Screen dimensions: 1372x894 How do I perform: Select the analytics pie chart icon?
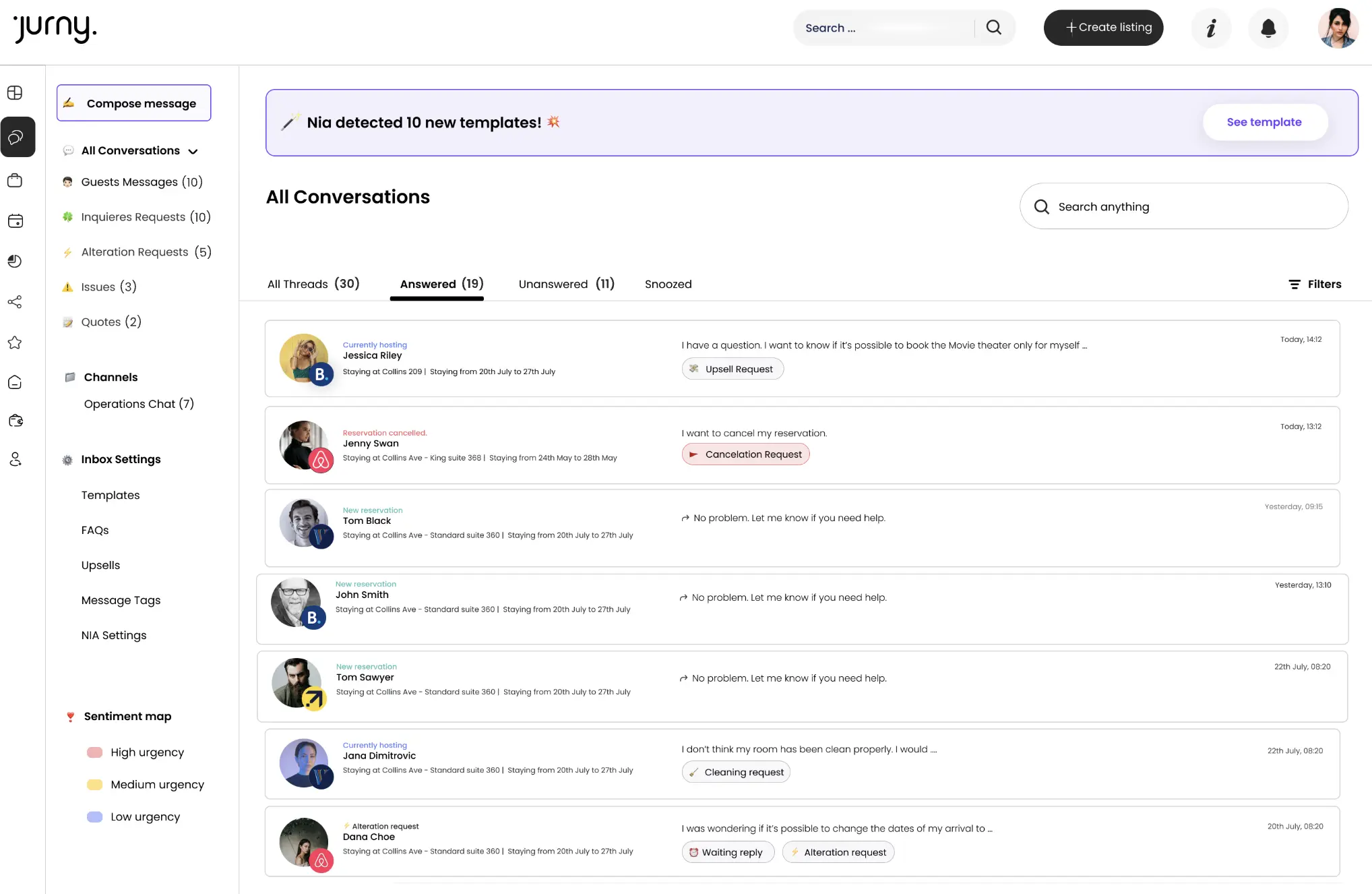[15, 261]
